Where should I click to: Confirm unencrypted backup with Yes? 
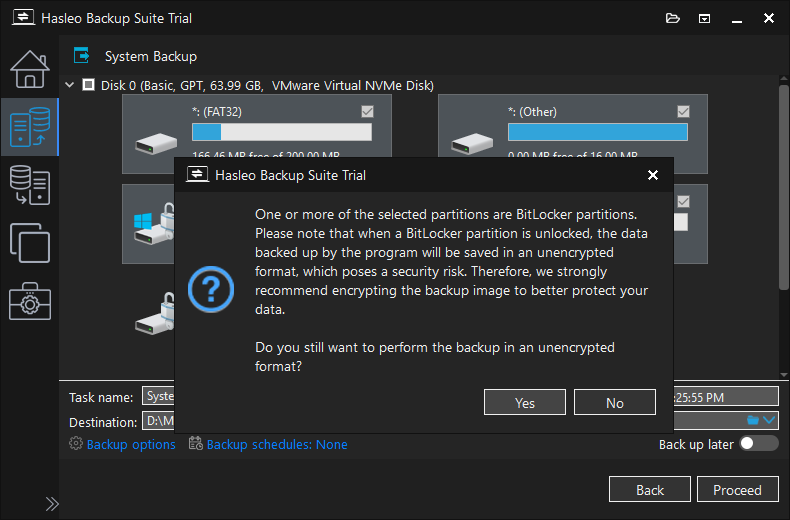click(x=524, y=402)
